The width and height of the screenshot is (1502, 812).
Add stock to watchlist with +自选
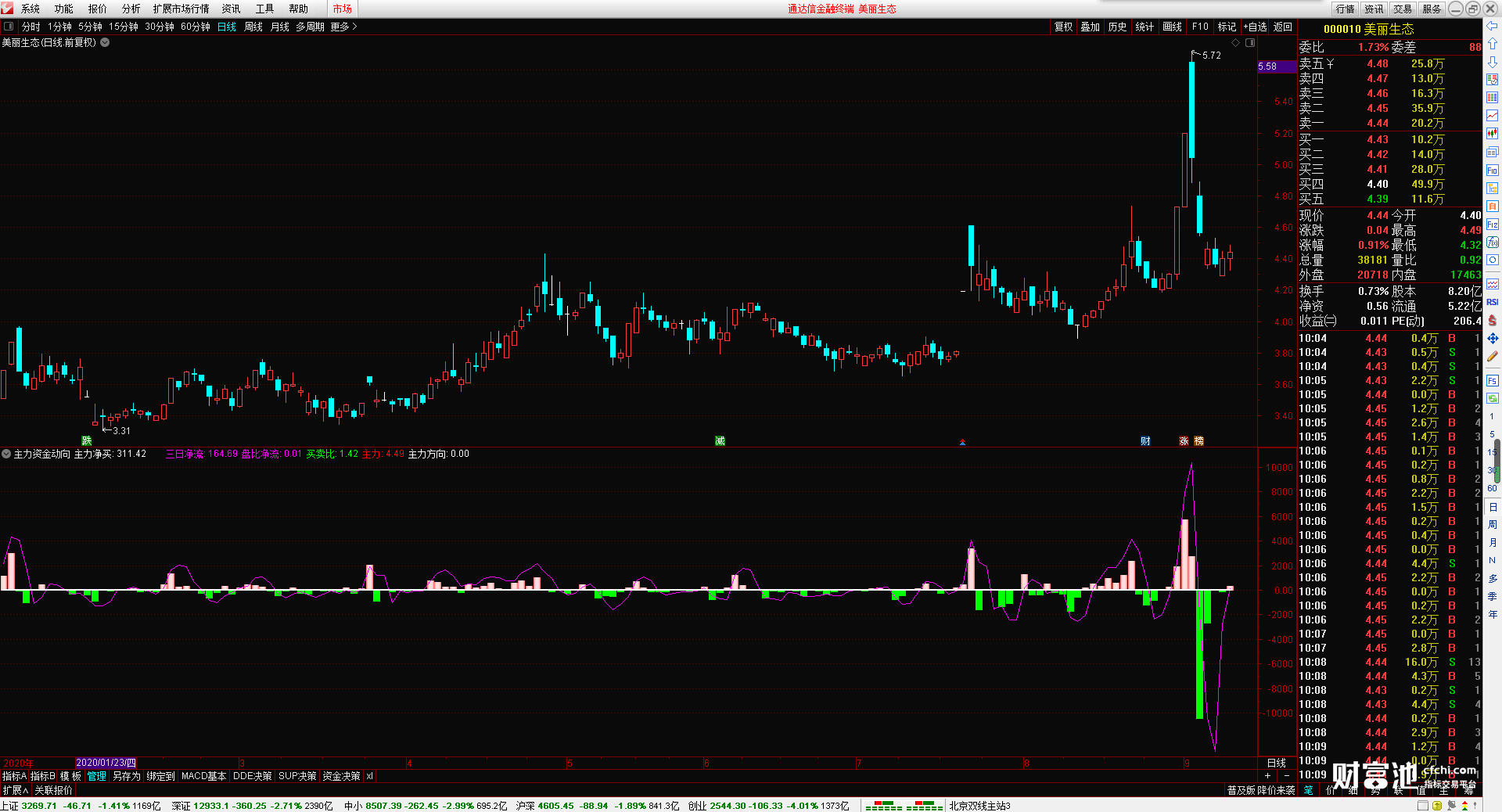point(1255,27)
